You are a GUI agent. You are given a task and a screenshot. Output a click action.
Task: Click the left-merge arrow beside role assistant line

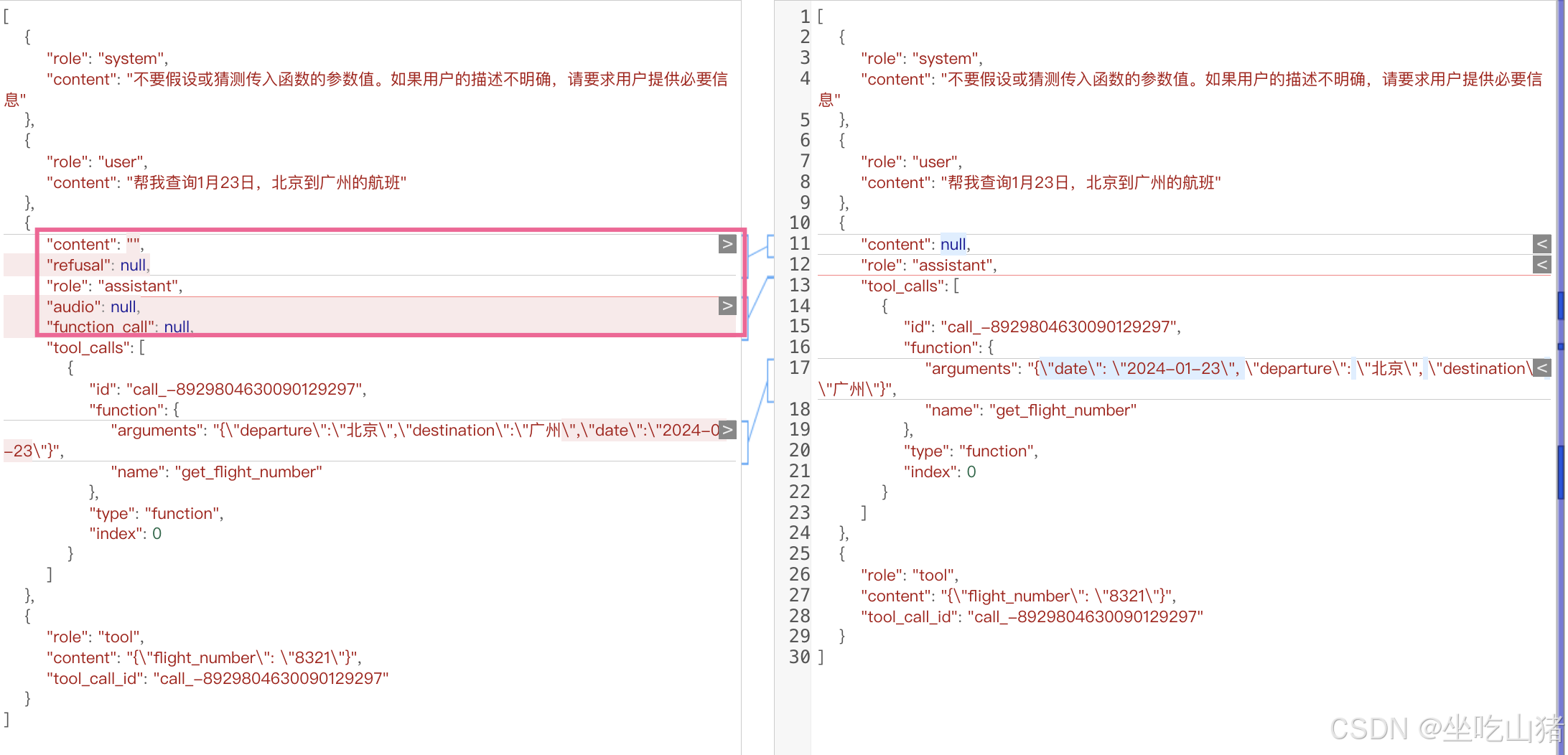click(x=1543, y=265)
